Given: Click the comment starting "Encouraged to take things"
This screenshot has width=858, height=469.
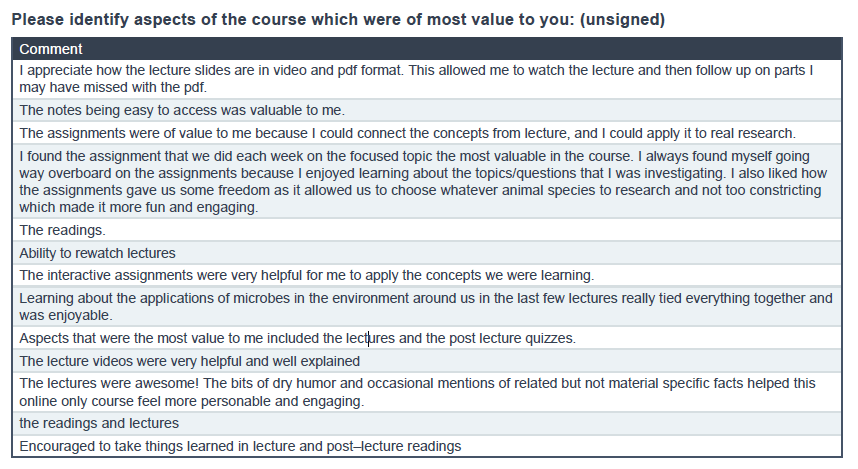Looking at the screenshot, I should 240,446.
